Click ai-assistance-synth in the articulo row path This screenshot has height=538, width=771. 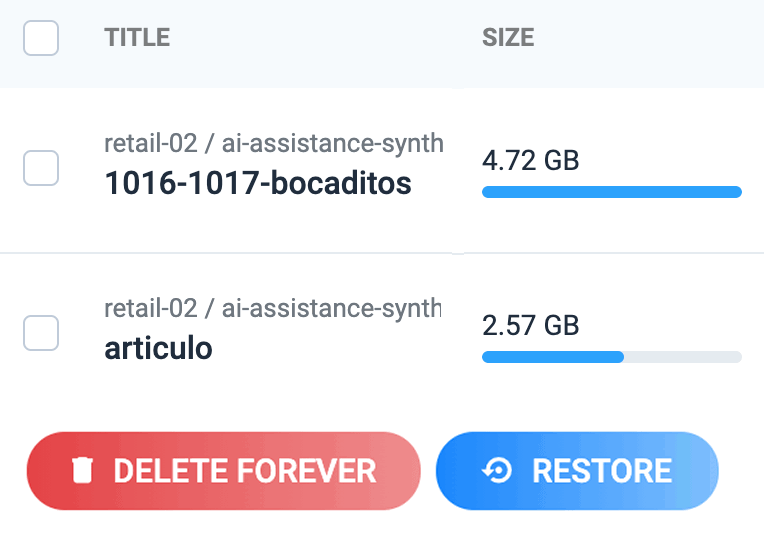pyautogui.click(x=331, y=309)
